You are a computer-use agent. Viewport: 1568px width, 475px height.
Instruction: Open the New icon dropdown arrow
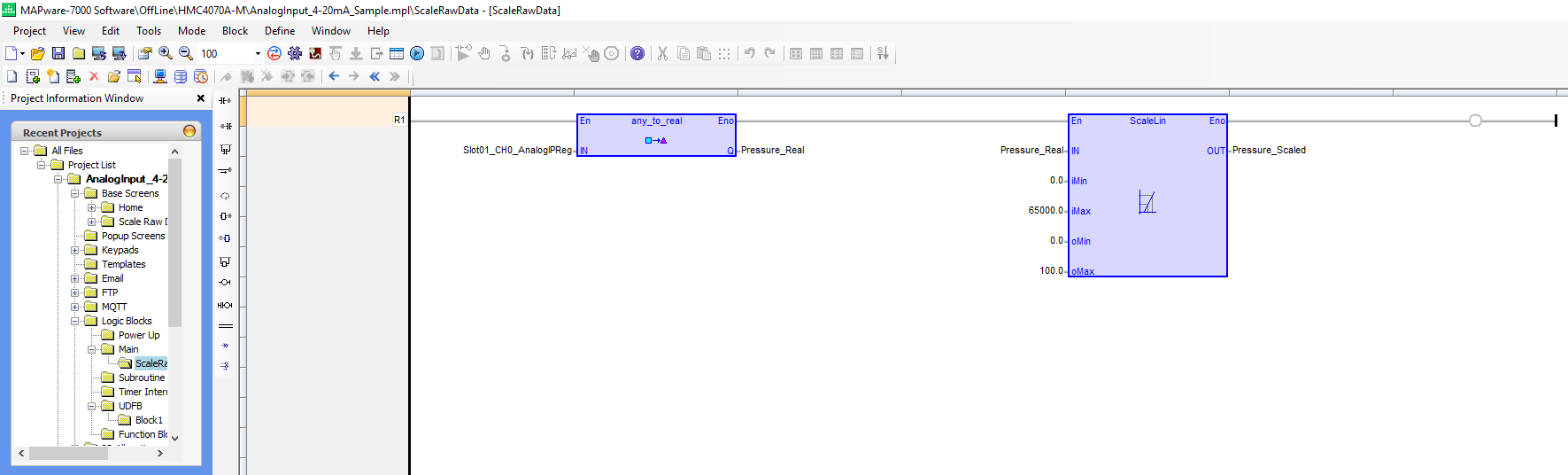coord(22,54)
